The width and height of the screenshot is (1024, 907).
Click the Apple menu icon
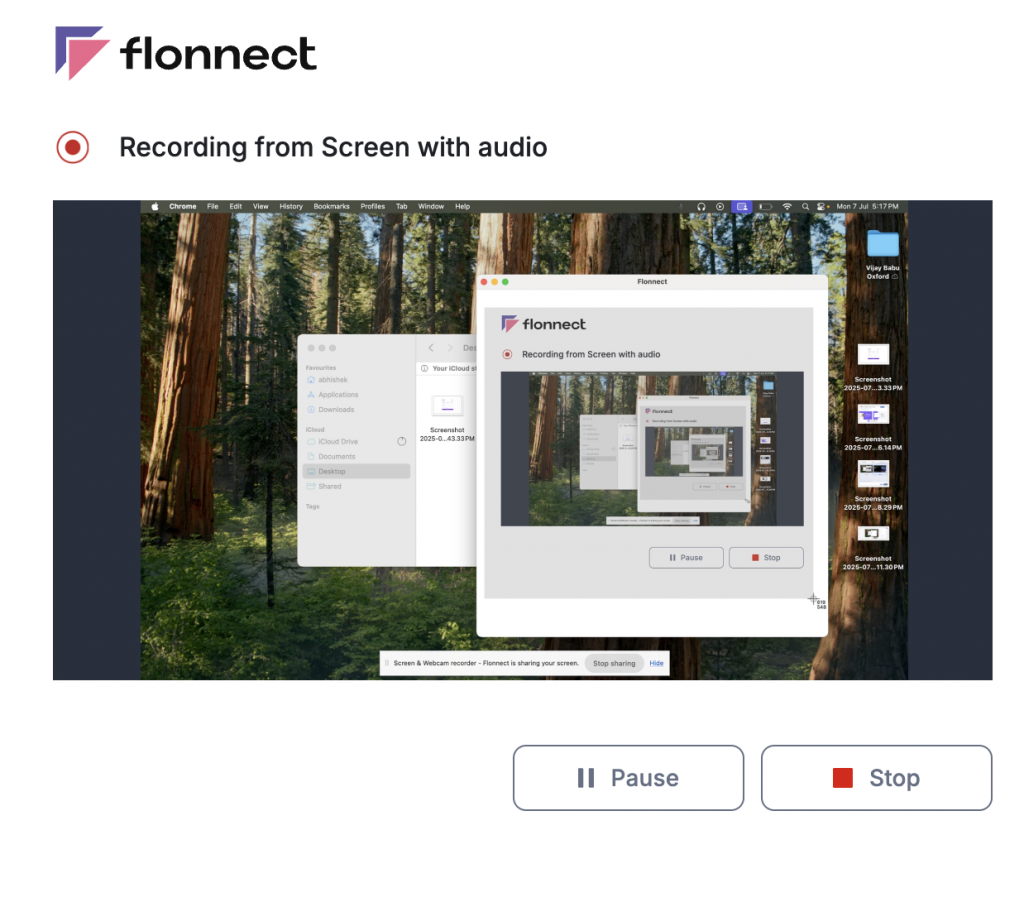tap(153, 206)
